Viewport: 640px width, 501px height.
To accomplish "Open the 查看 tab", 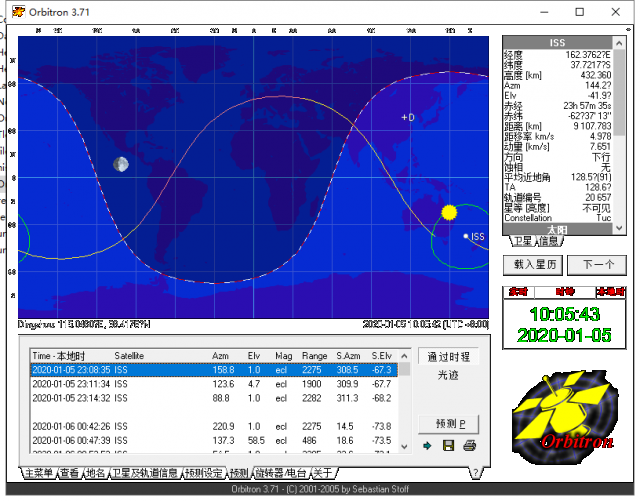I will tap(70, 473).
